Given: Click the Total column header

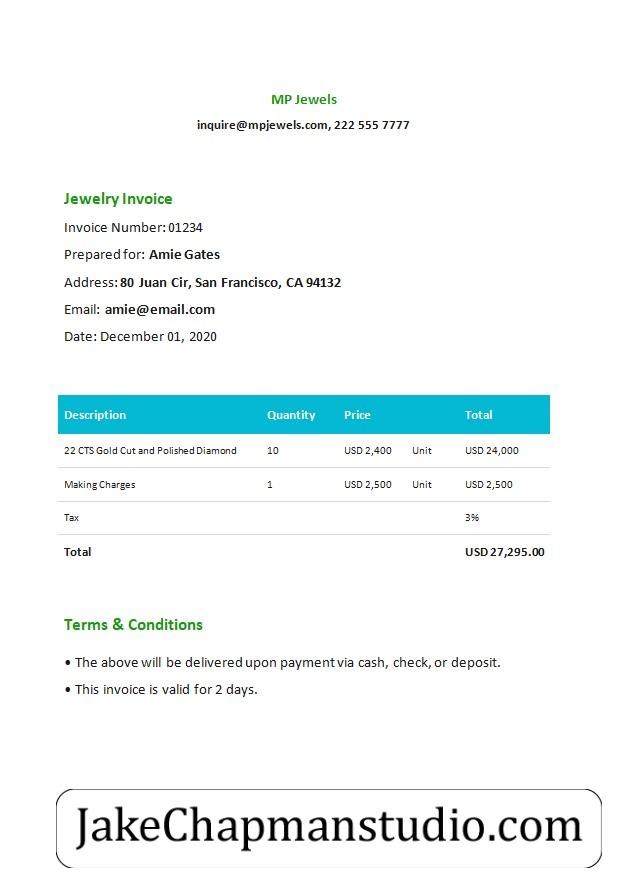Looking at the screenshot, I should point(479,415).
